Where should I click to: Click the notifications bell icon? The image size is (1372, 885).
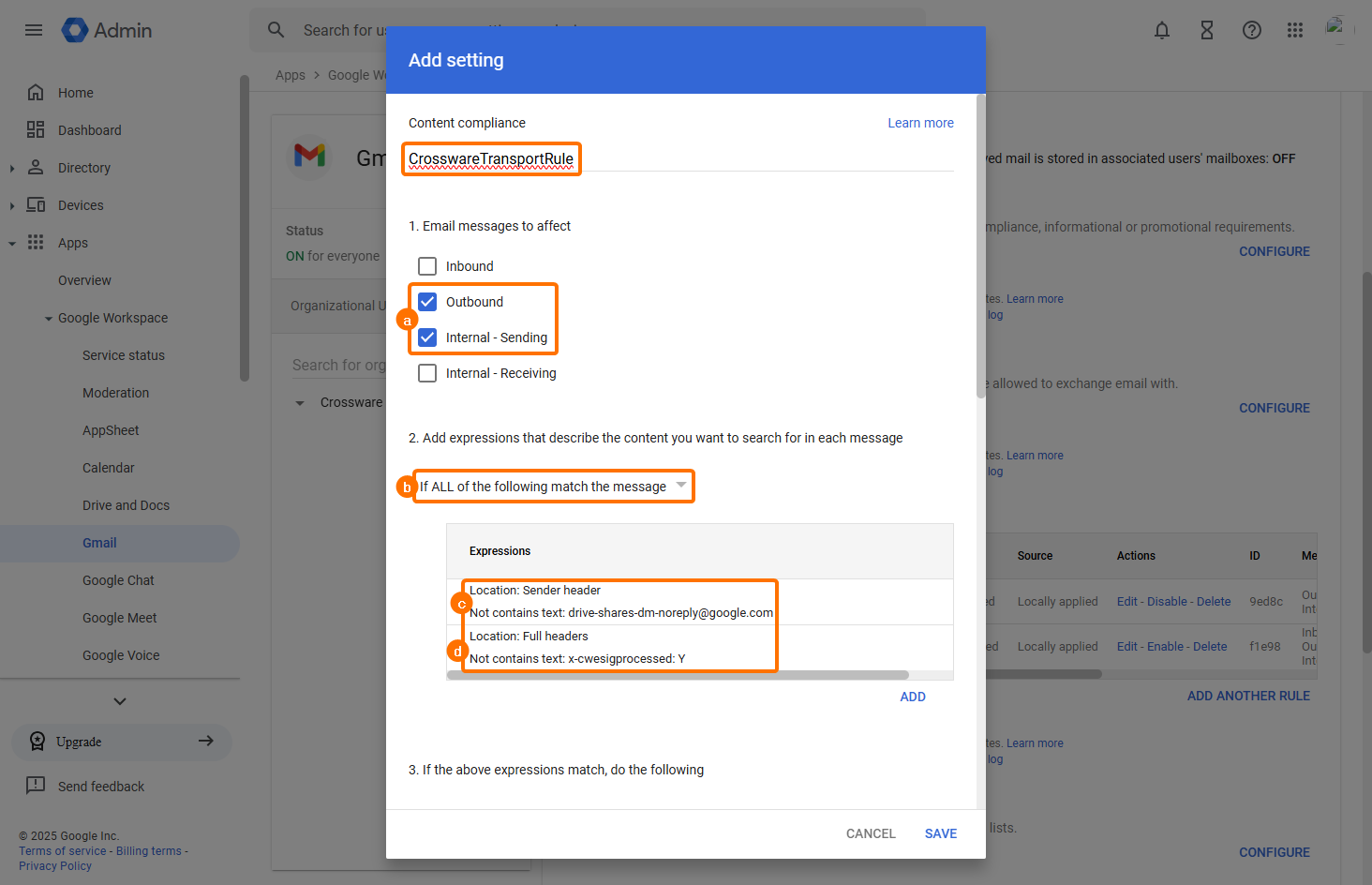point(1162,30)
